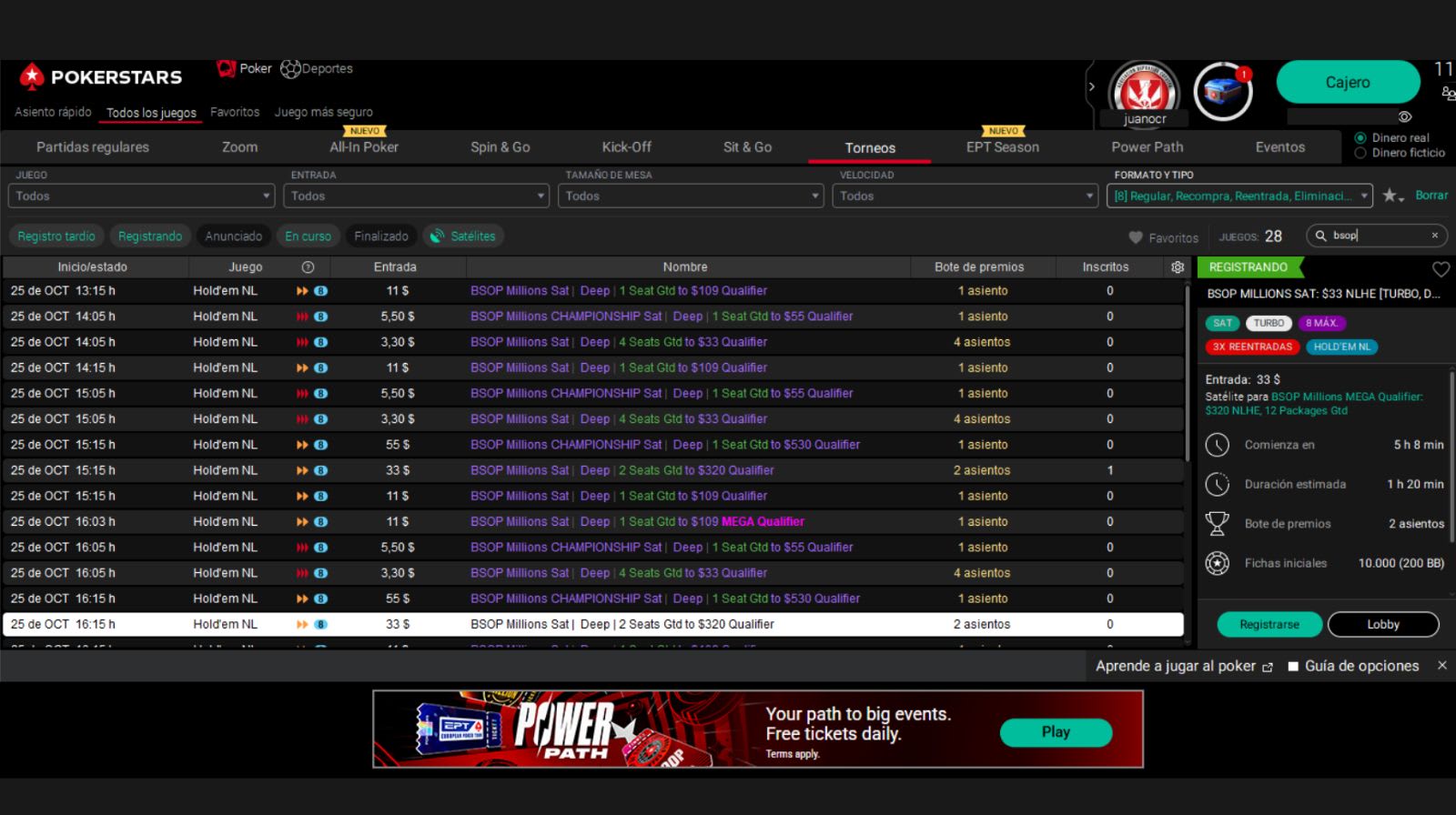Viewport: 1456px width, 815px height.
Task: Click the Lobby button
Action: [x=1383, y=625]
